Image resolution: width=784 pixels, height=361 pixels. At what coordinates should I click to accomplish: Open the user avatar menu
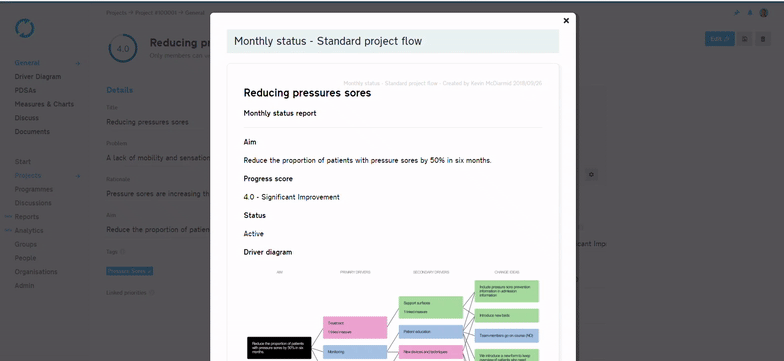(764, 13)
